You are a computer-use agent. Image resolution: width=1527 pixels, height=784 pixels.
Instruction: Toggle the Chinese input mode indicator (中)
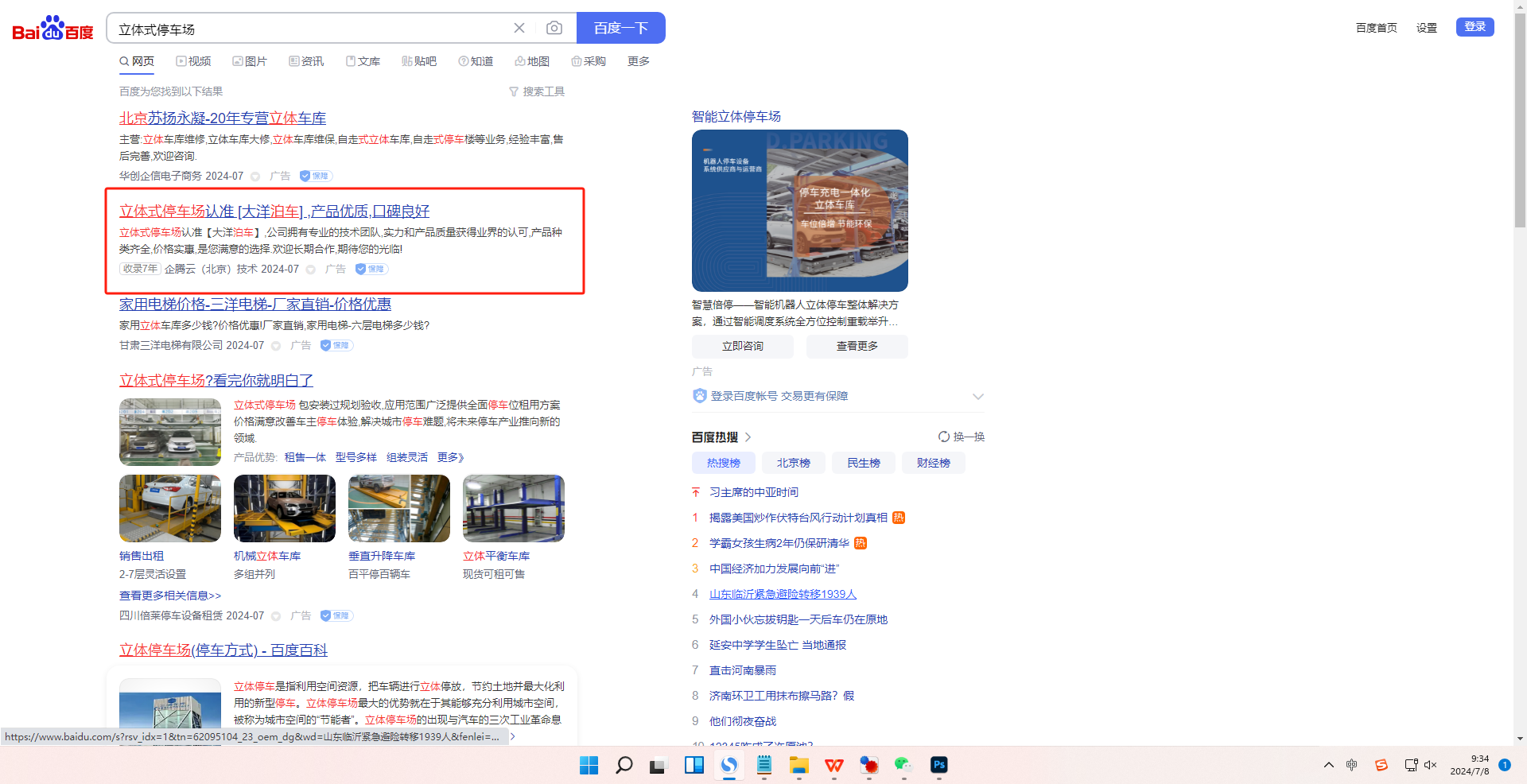click(1352, 765)
